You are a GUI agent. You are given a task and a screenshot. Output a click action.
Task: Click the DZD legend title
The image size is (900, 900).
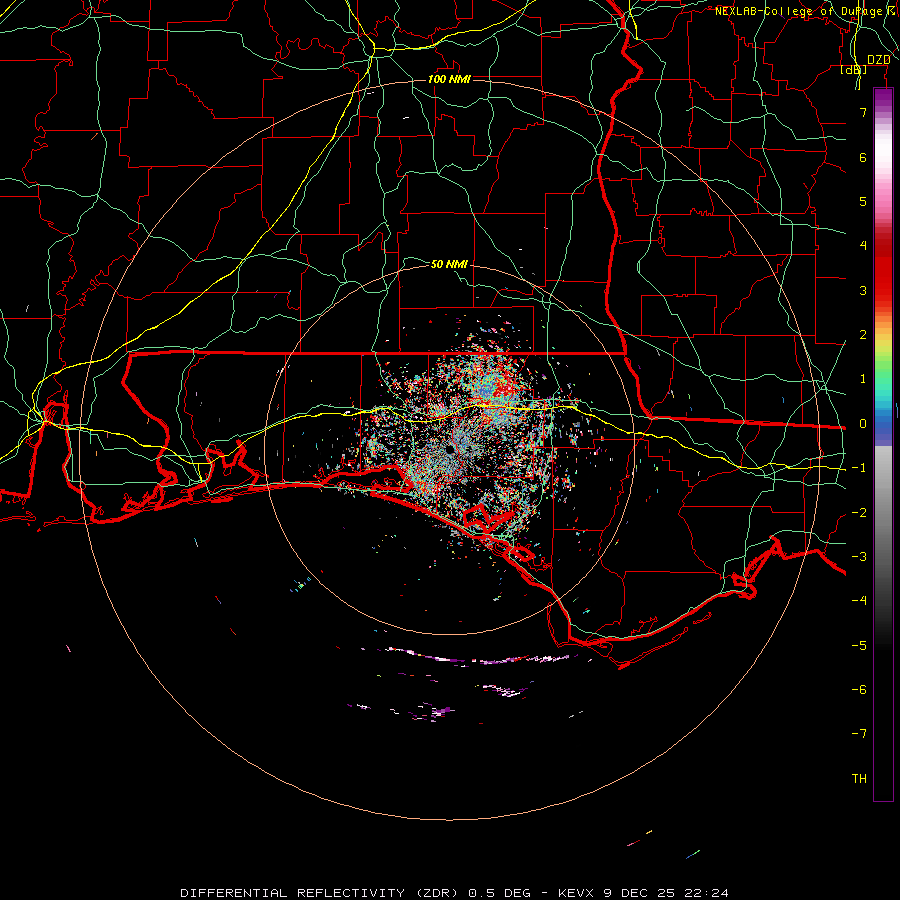(x=879, y=60)
